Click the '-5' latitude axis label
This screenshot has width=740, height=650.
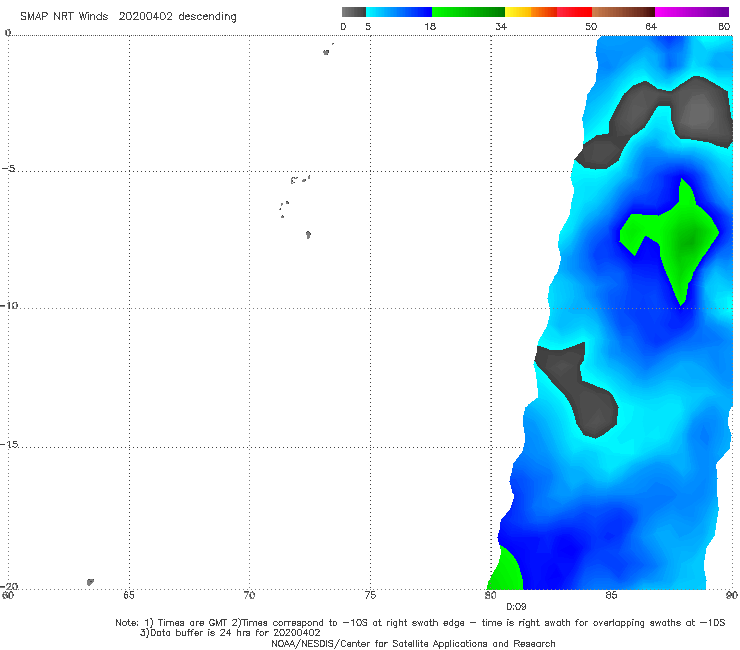[9, 169]
